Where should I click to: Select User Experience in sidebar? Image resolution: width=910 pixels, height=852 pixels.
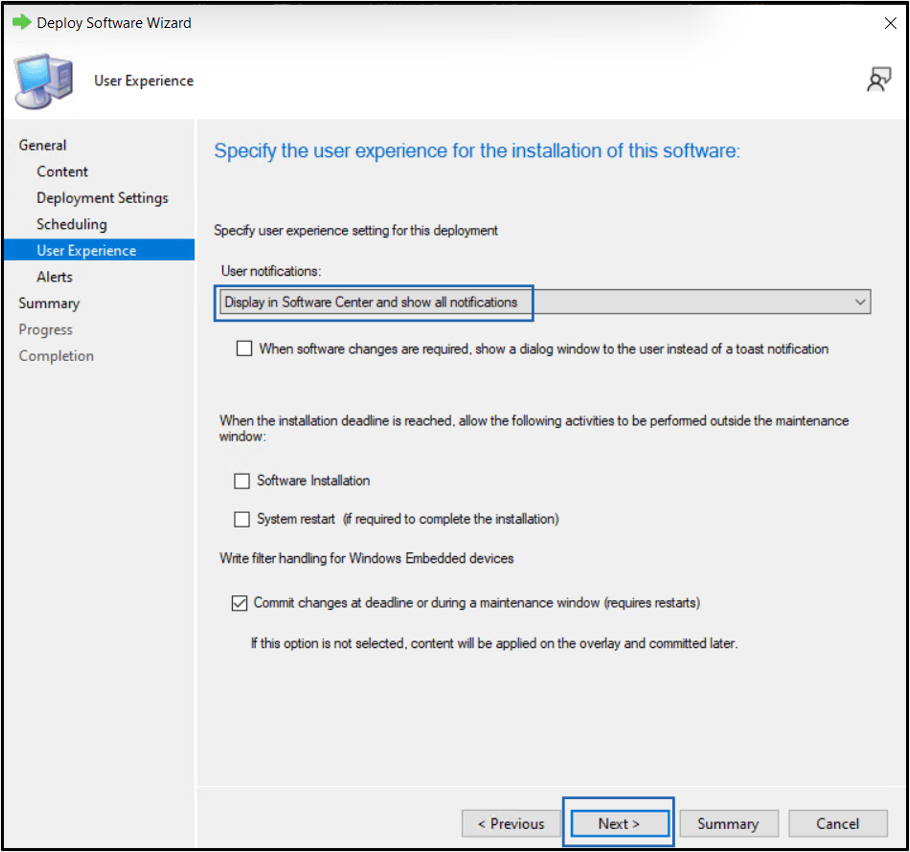[99, 250]
